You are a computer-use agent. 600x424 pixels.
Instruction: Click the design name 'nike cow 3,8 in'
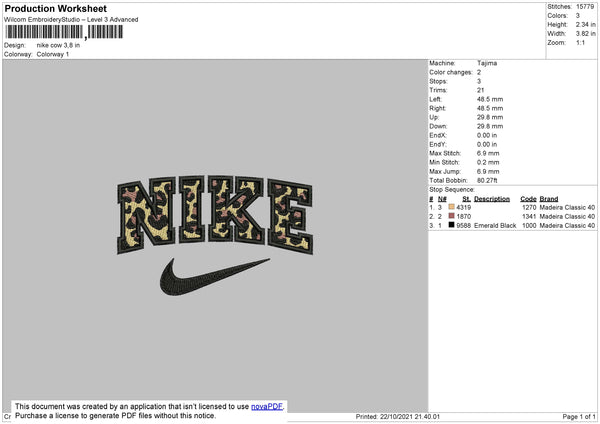tap(58, 45)
